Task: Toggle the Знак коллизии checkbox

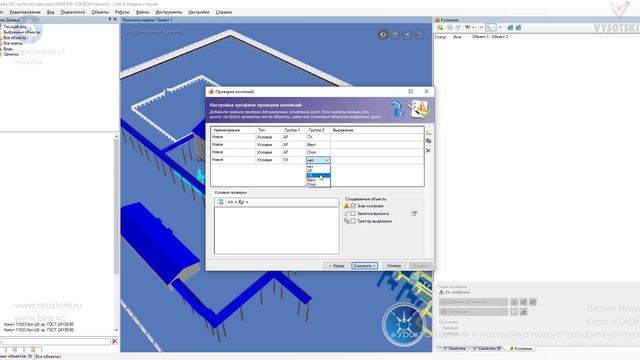Action: (353, 206)
